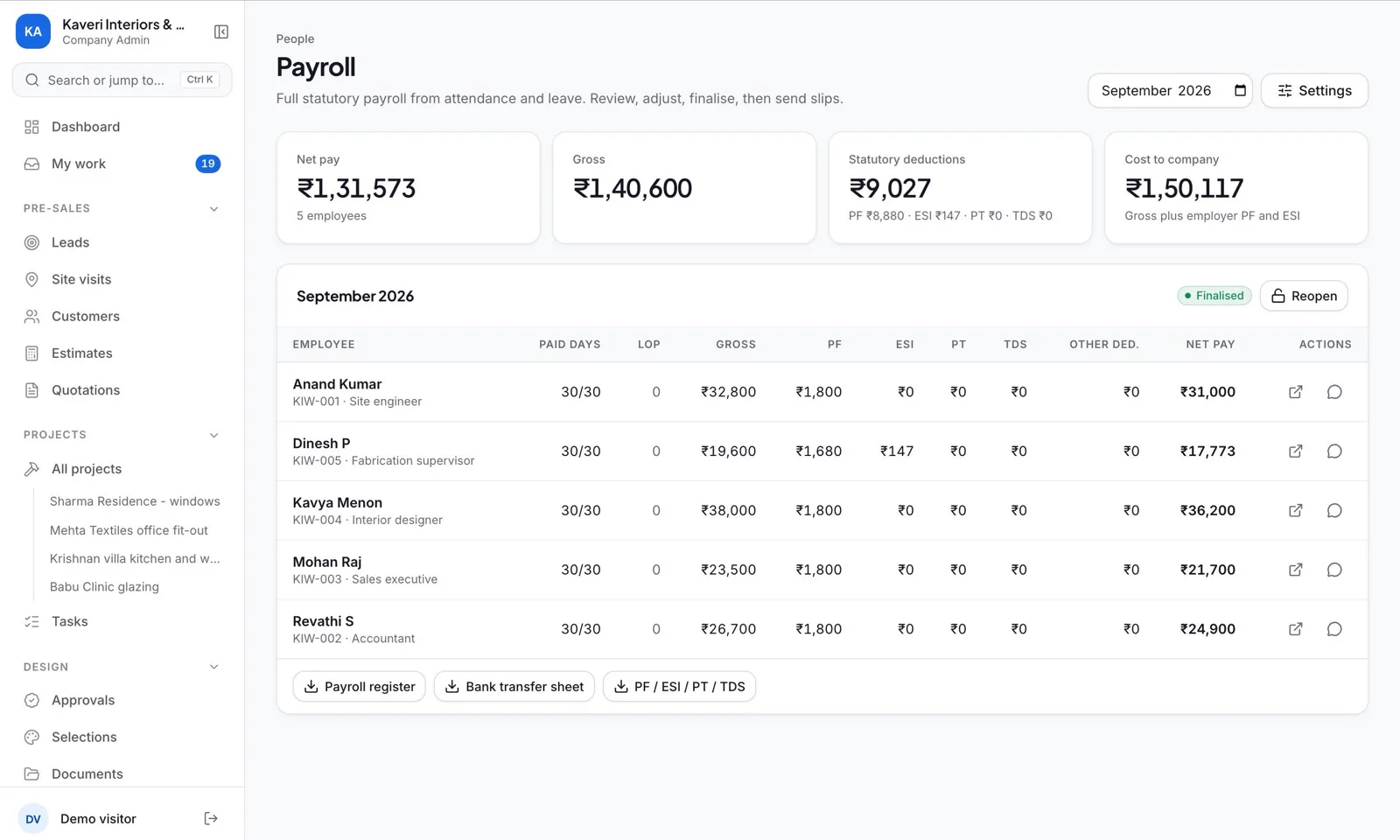Click message icon for Kavya Menon
This screenshot has width=1400, height=840.
pos(1334,510)
